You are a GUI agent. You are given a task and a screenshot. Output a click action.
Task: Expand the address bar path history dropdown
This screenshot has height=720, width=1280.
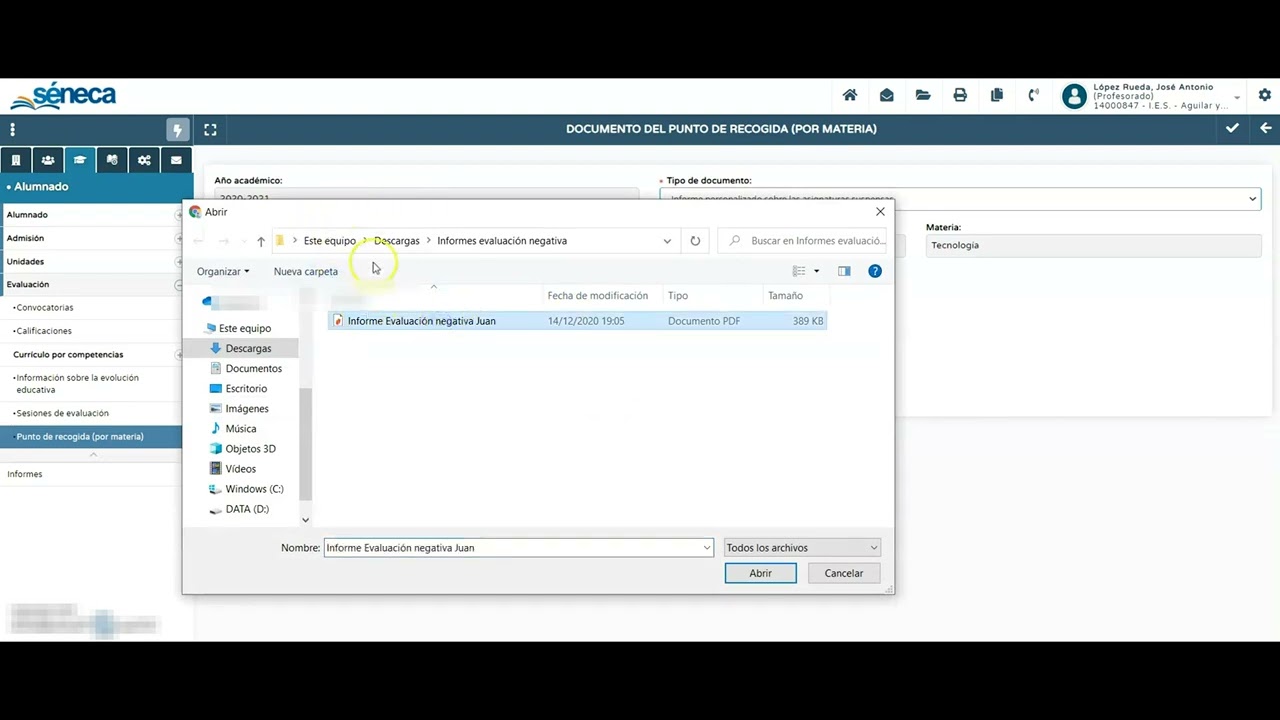click(x=667, y=241)
